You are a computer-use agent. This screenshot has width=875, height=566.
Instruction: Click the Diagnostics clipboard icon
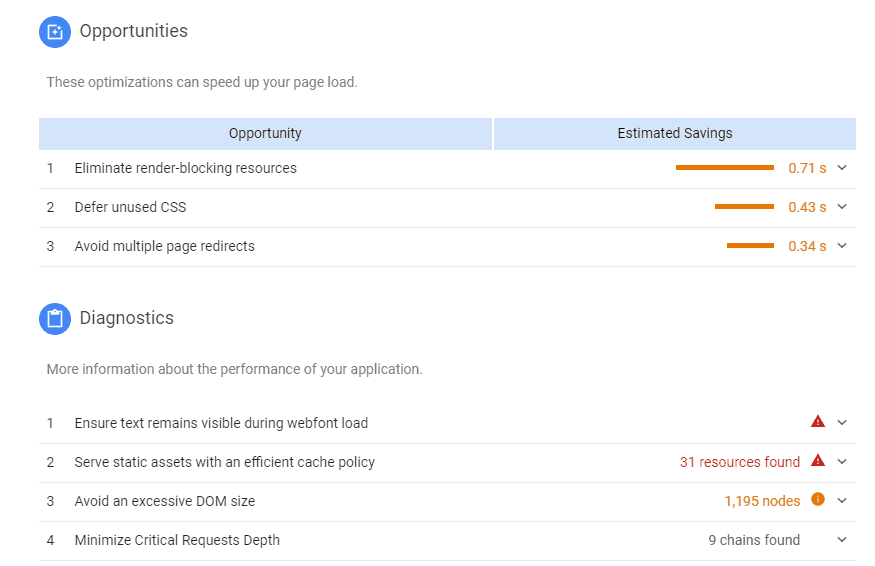click(x=54, y=319)
